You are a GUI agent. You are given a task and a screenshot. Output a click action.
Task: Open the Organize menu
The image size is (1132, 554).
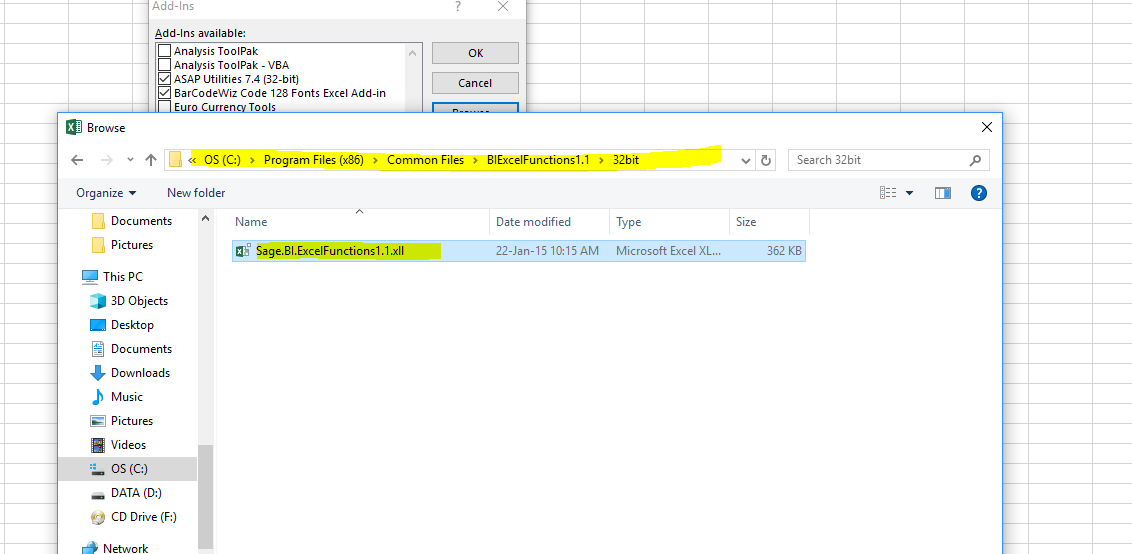106,193
